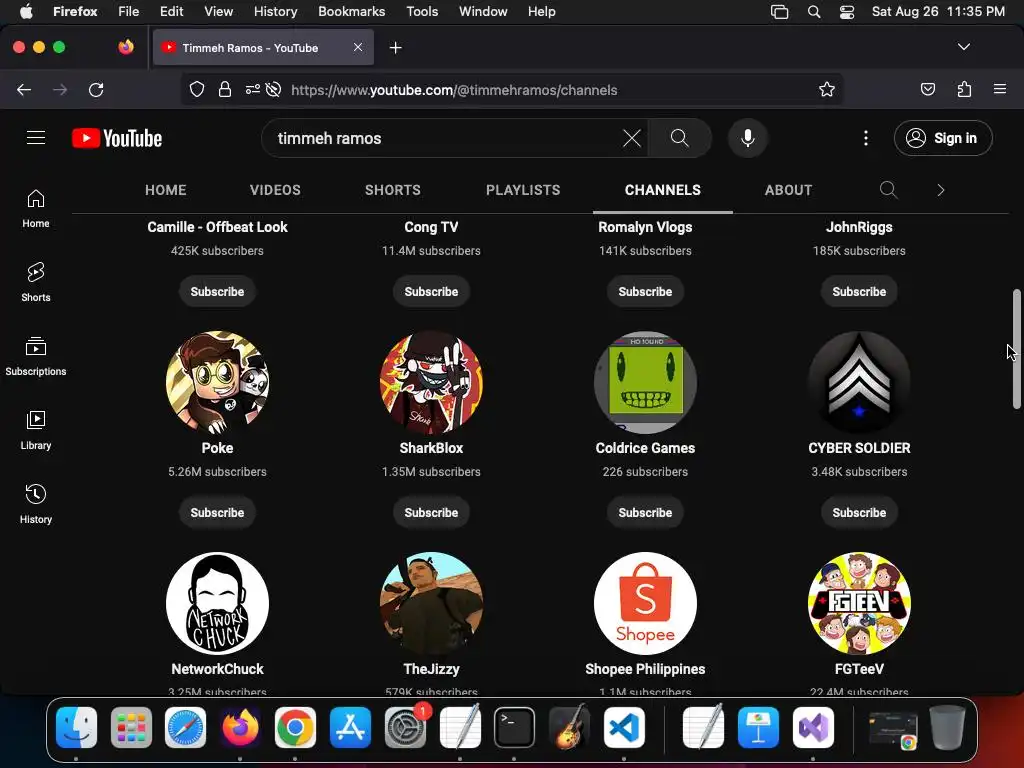This screenshot has height=768, width=1024.
Task: Subscribe to Camille - Offbeat Look
Action: click(217, 292)
